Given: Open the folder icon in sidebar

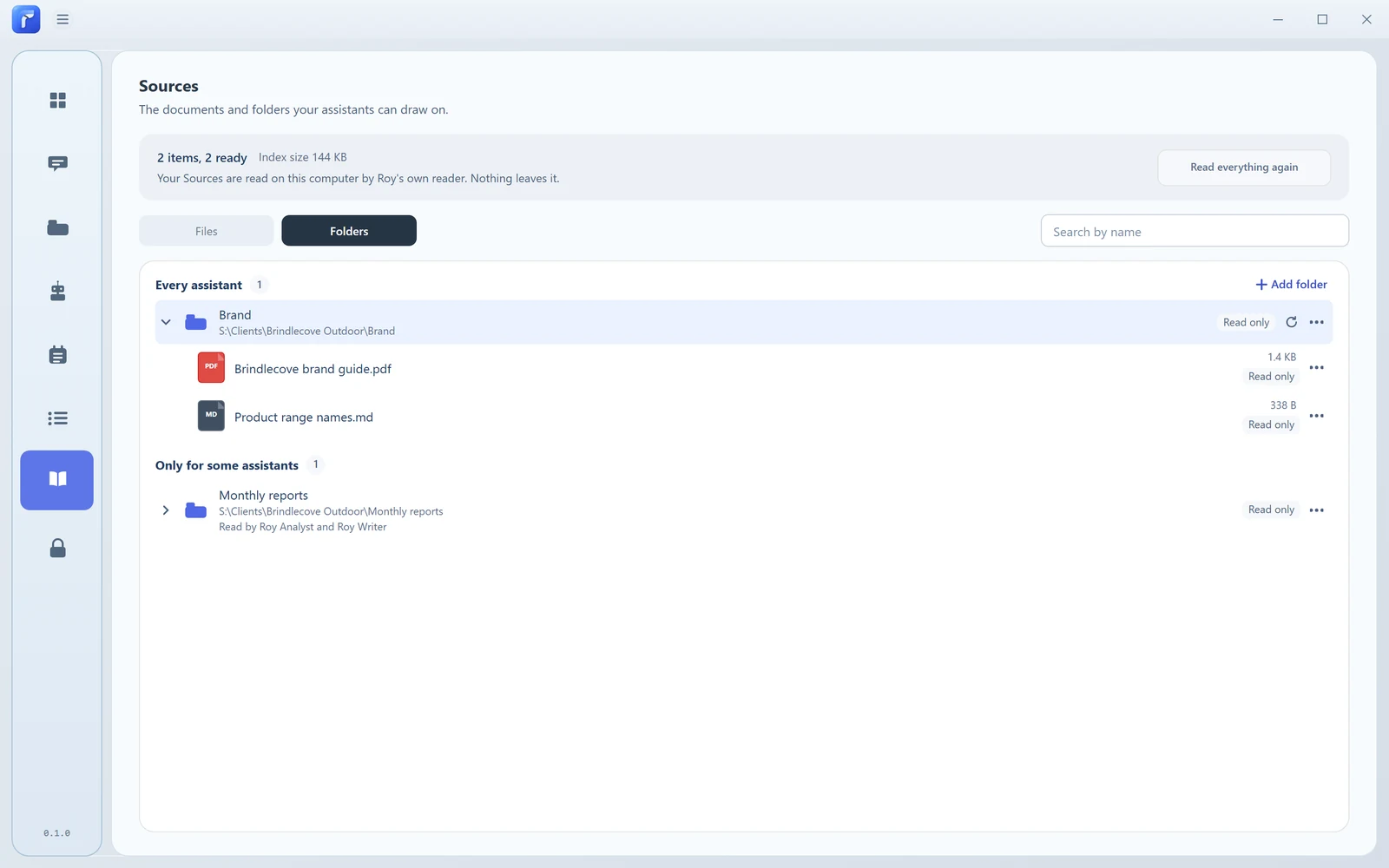Looking at the screenshot, I should point(57,227).
